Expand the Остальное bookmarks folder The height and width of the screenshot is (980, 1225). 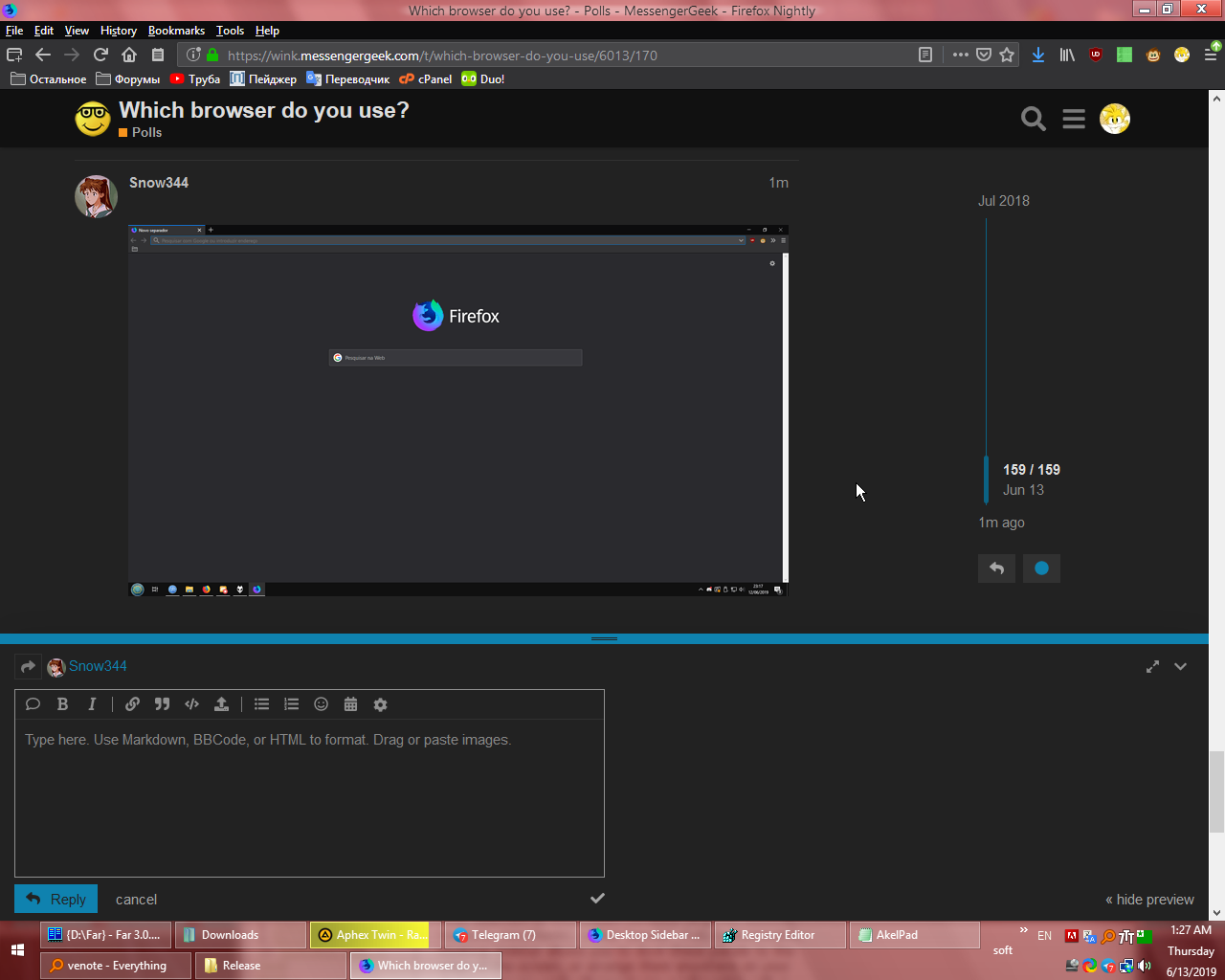click(x=48, y=79)
